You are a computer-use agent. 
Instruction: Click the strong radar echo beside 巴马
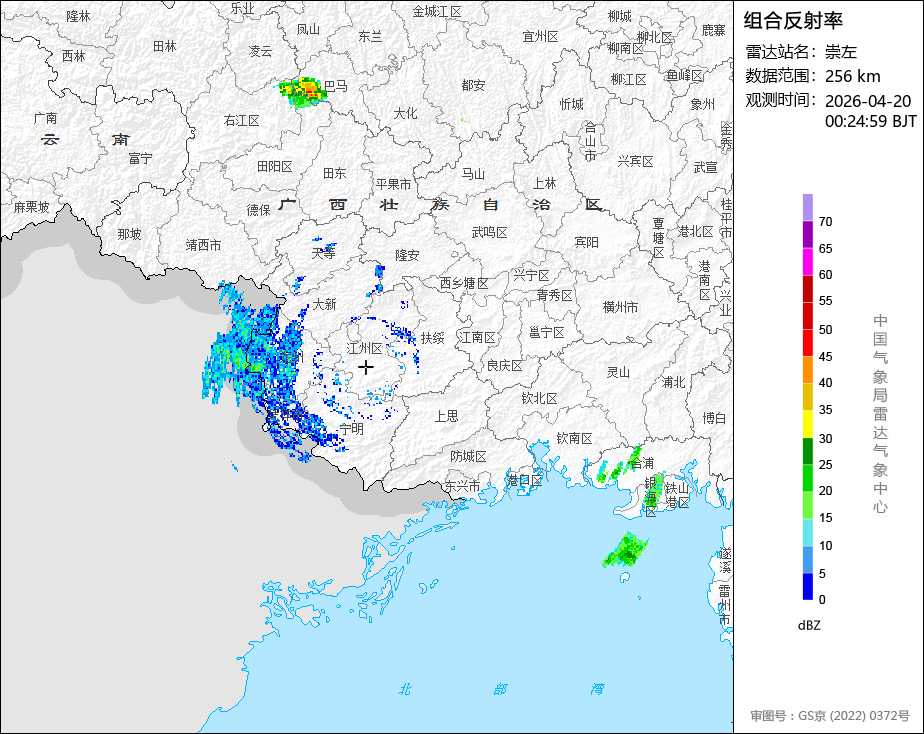(303, 91)
